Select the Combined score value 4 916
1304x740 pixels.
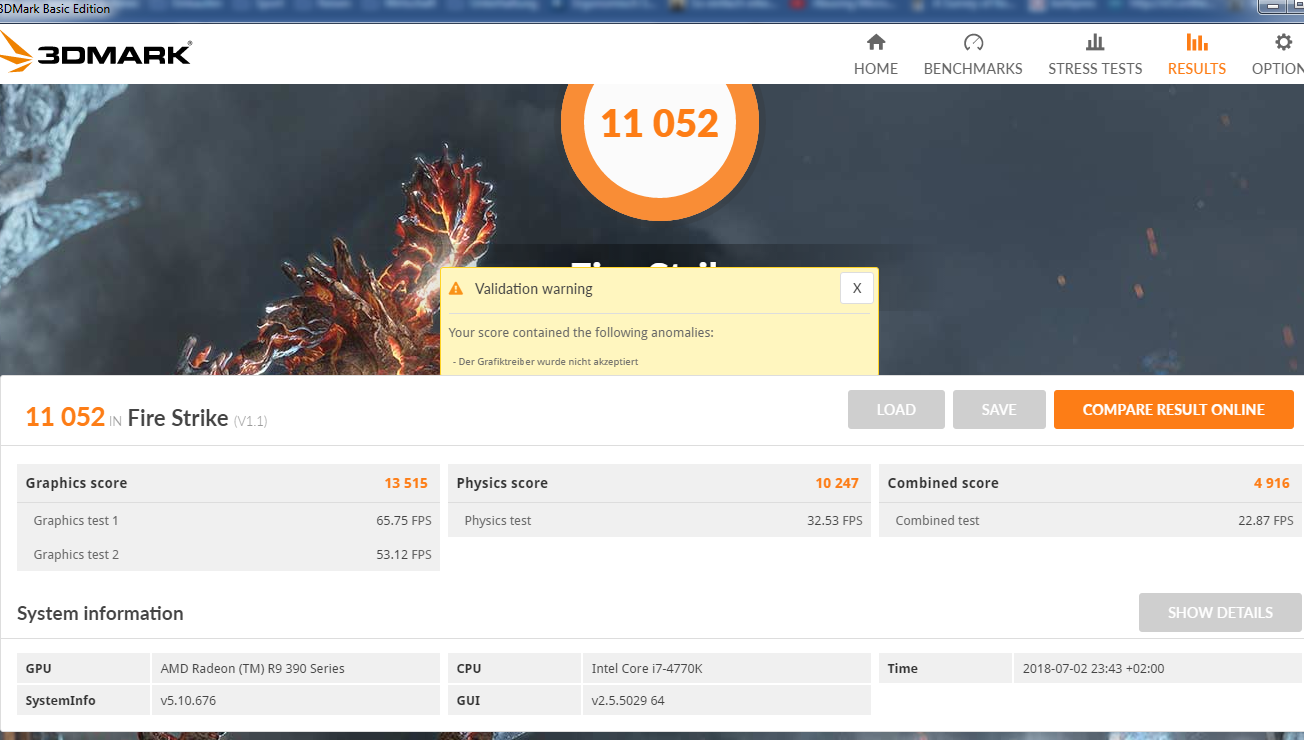(x=1272, y=483)
